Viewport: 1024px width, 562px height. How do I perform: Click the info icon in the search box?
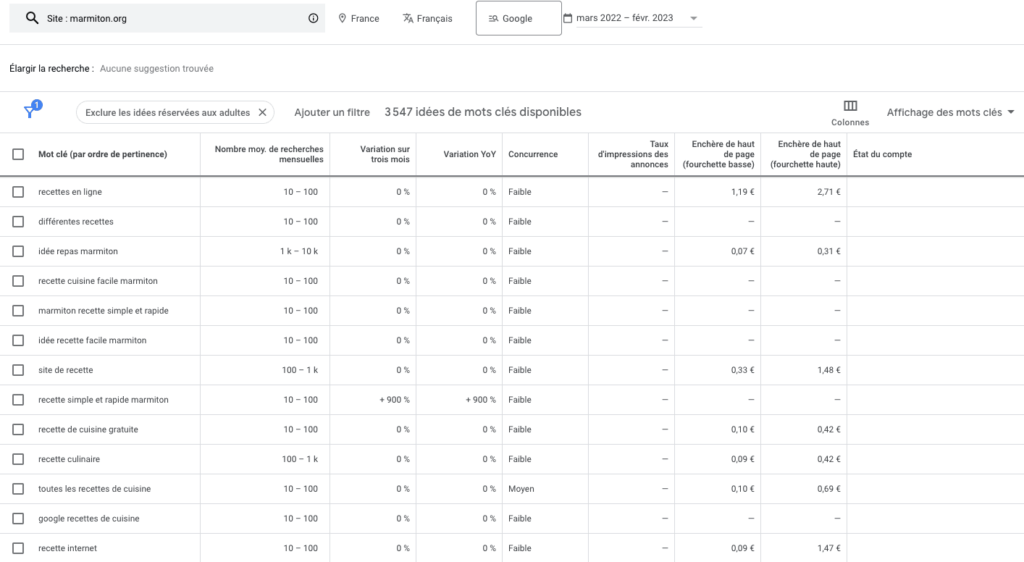pyautogui.click(x=313, y=18)
